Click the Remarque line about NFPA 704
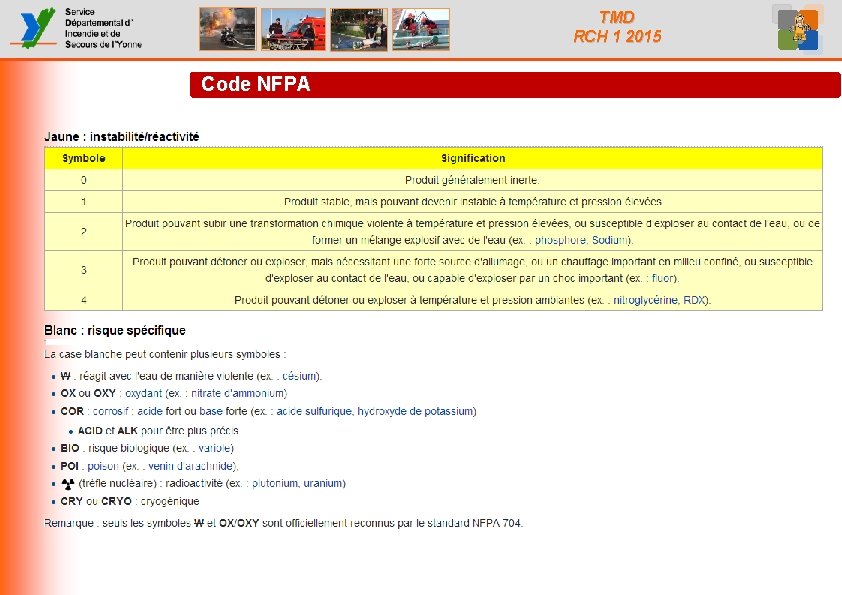Viewport: 842px width, 595px height. pos(284,523)
